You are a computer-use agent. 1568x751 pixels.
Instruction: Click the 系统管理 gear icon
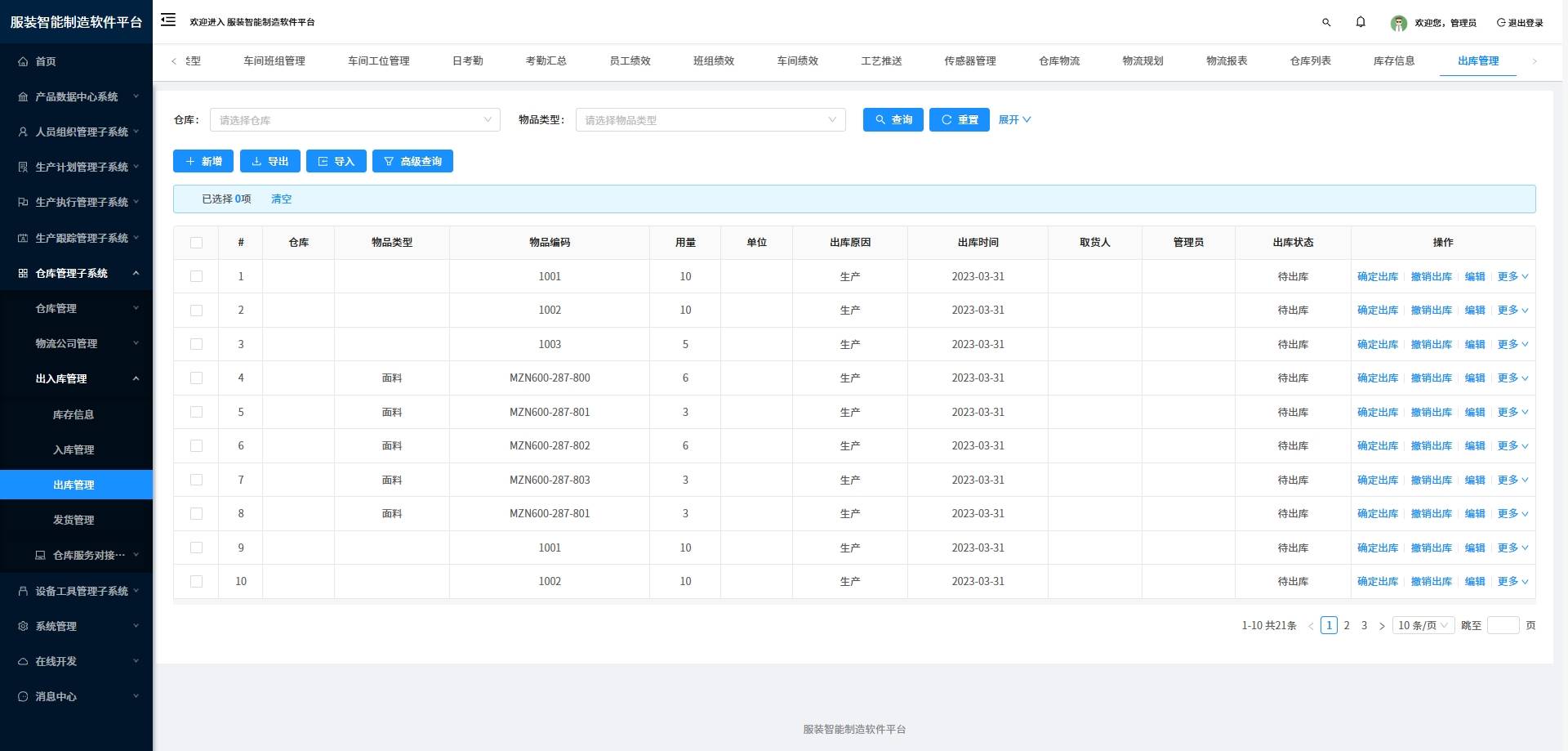pyautogui.click(x=23, y=626)
